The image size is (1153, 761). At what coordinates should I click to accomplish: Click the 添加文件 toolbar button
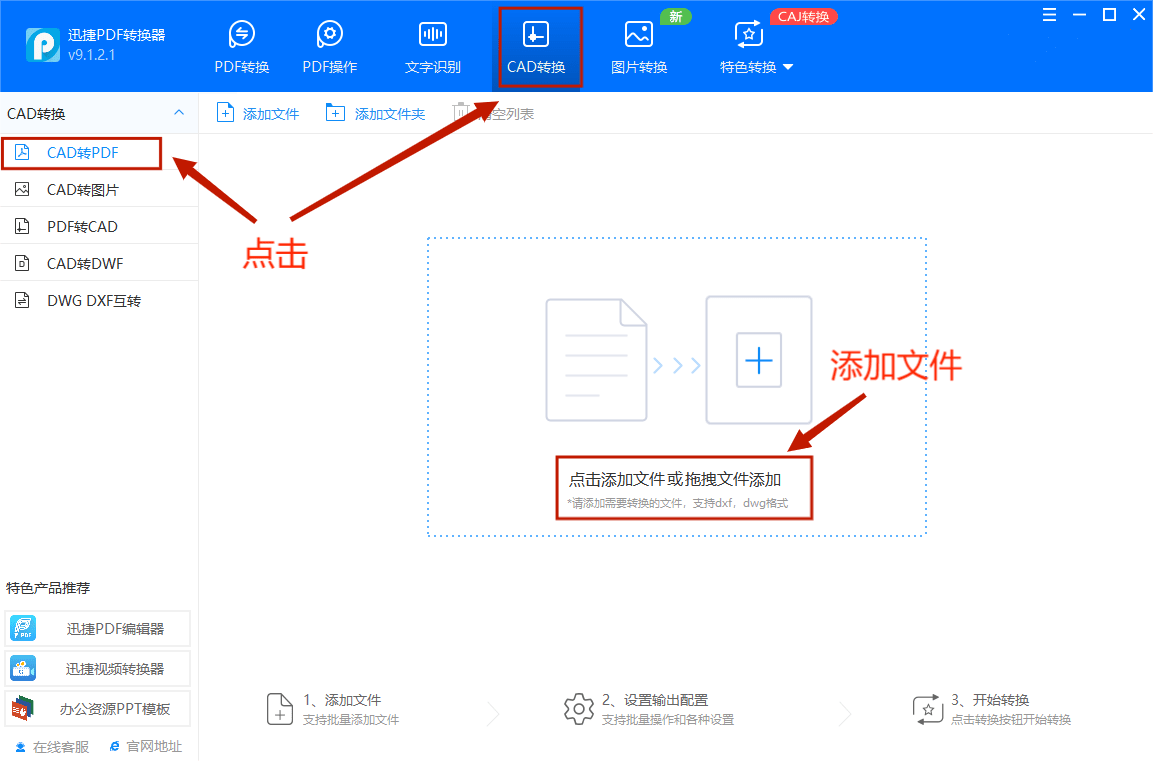pos(258,113)
